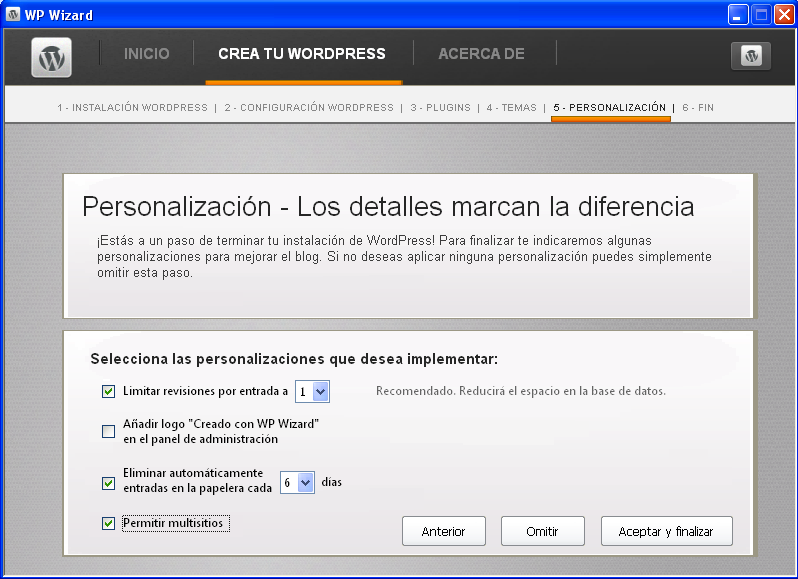Click Aceptar y finalizar button
Image resolution: width=798 pixels, height=579 pixels.
667,531
